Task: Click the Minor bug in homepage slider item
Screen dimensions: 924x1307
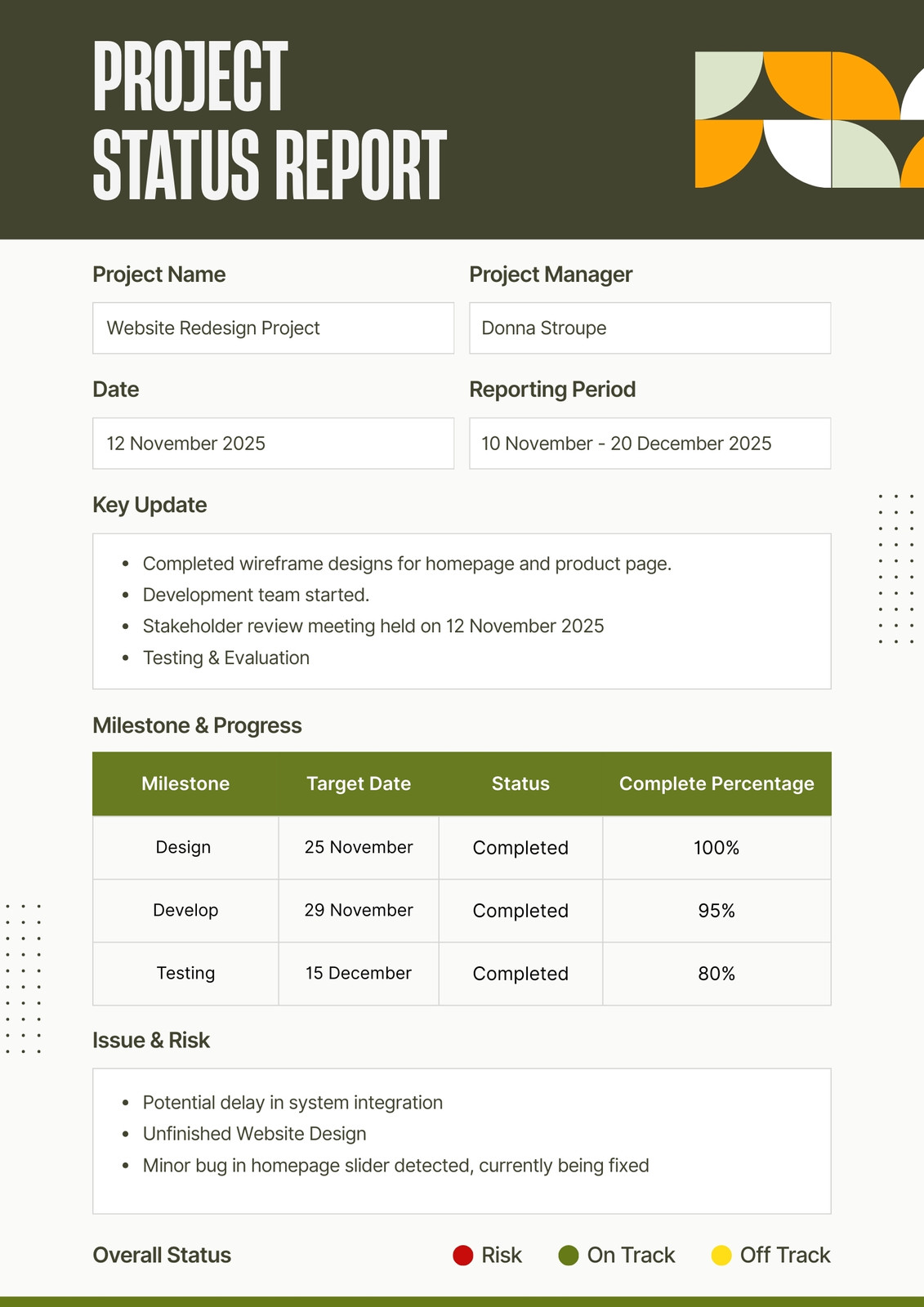Action: click(x=395, y=1166)
